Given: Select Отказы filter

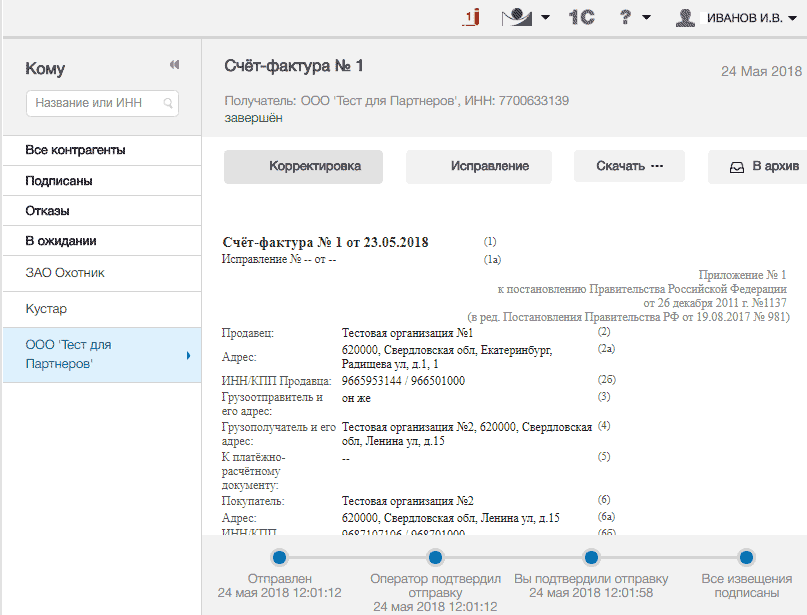Looking at the screenshot, I should [102, 210].
